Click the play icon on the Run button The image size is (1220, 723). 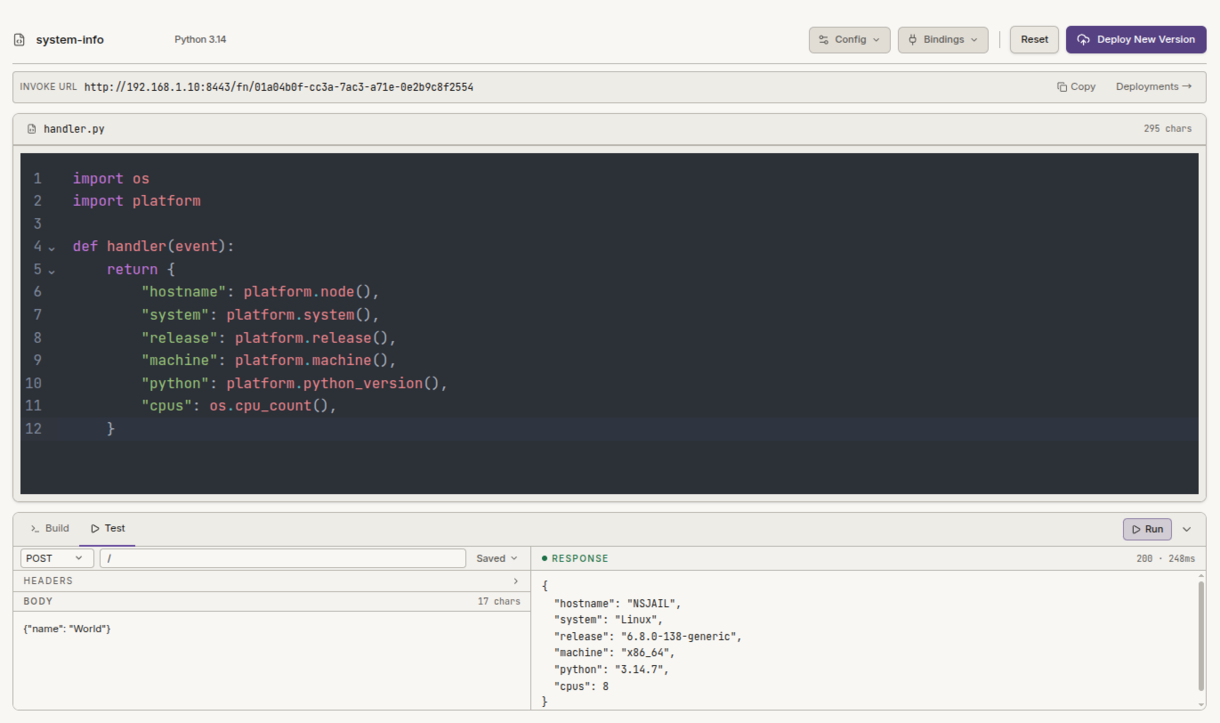pyautogui.click(x=1136, y=529)
